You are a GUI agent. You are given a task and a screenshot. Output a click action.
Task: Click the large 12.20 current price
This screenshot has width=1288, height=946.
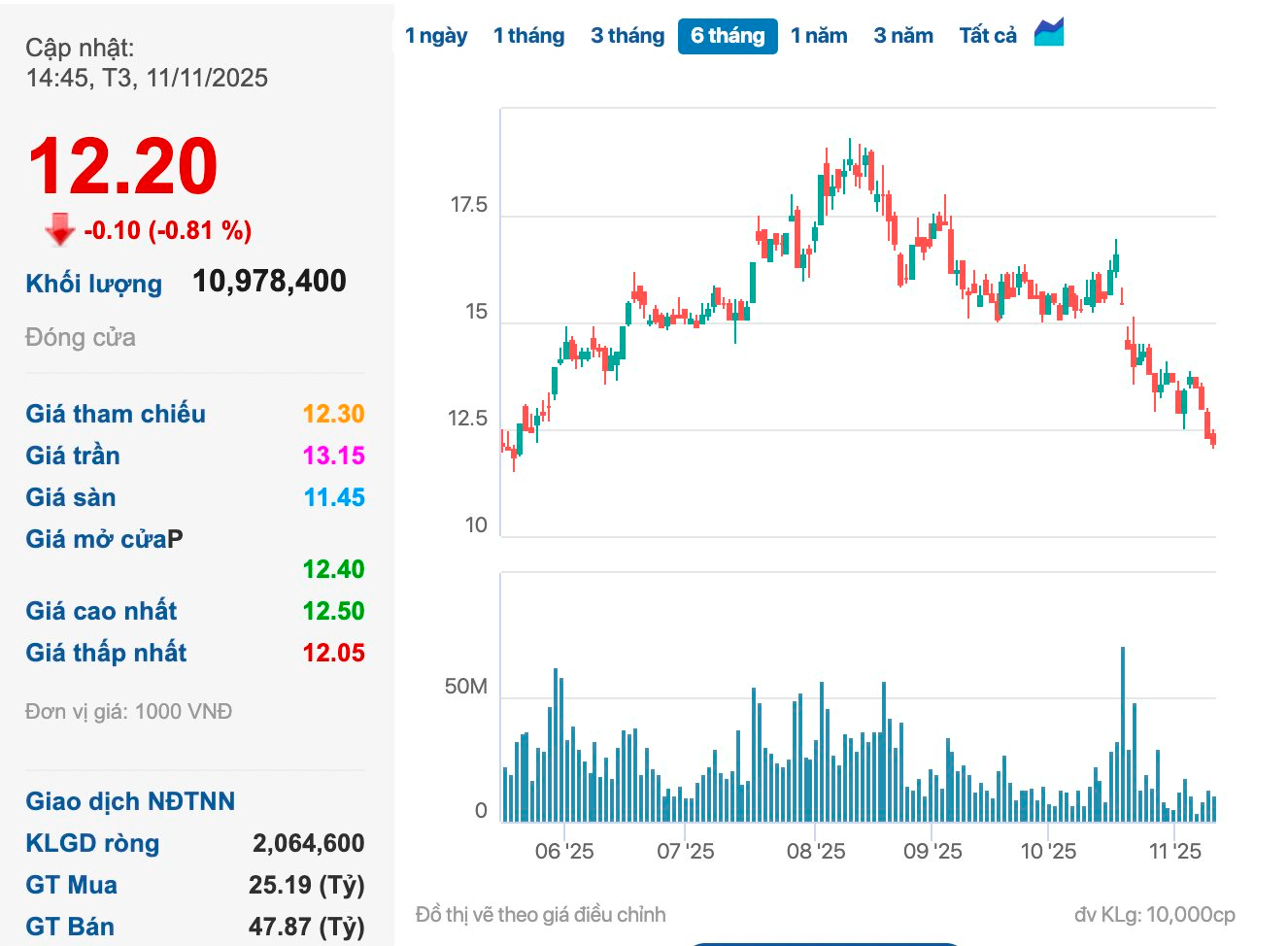click(x=123, y=166)
